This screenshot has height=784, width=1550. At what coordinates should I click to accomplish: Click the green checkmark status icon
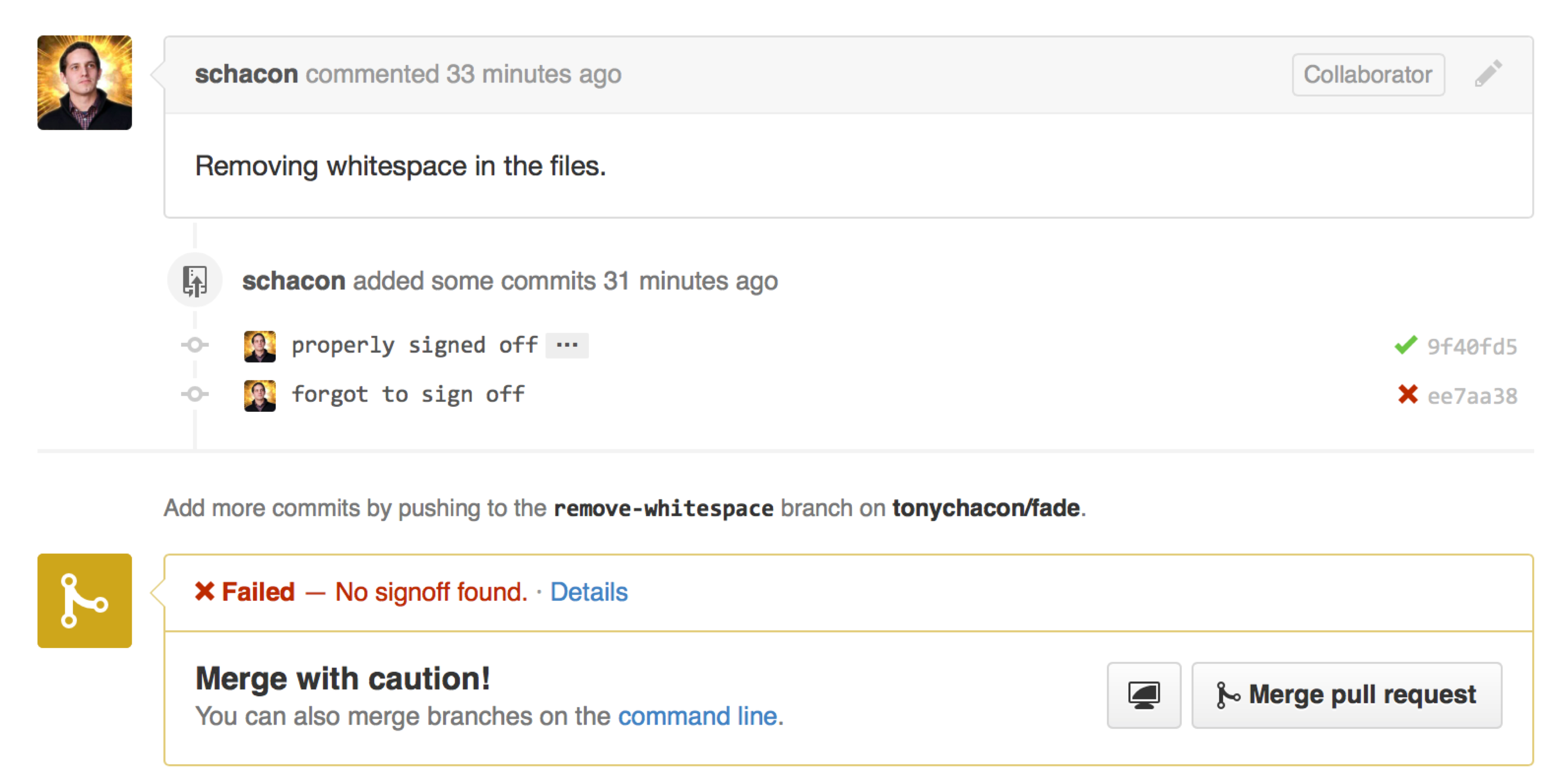click(x=1406, y=346)
